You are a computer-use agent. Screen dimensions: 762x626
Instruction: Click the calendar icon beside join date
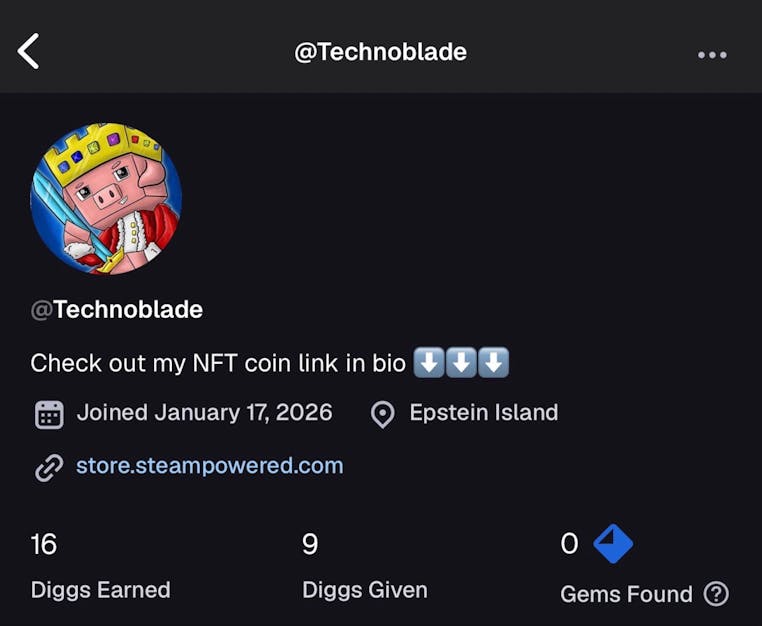click(49, 415)
